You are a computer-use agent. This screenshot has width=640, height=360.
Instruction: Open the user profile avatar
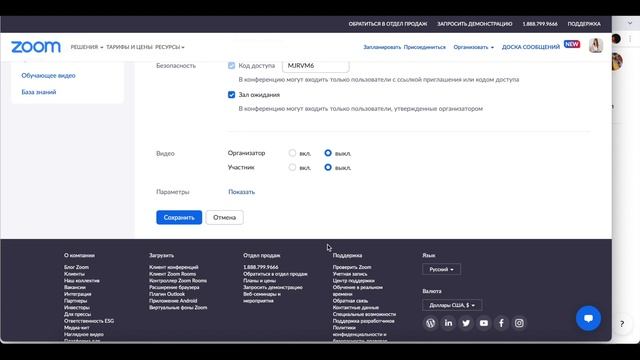point(596,45)
